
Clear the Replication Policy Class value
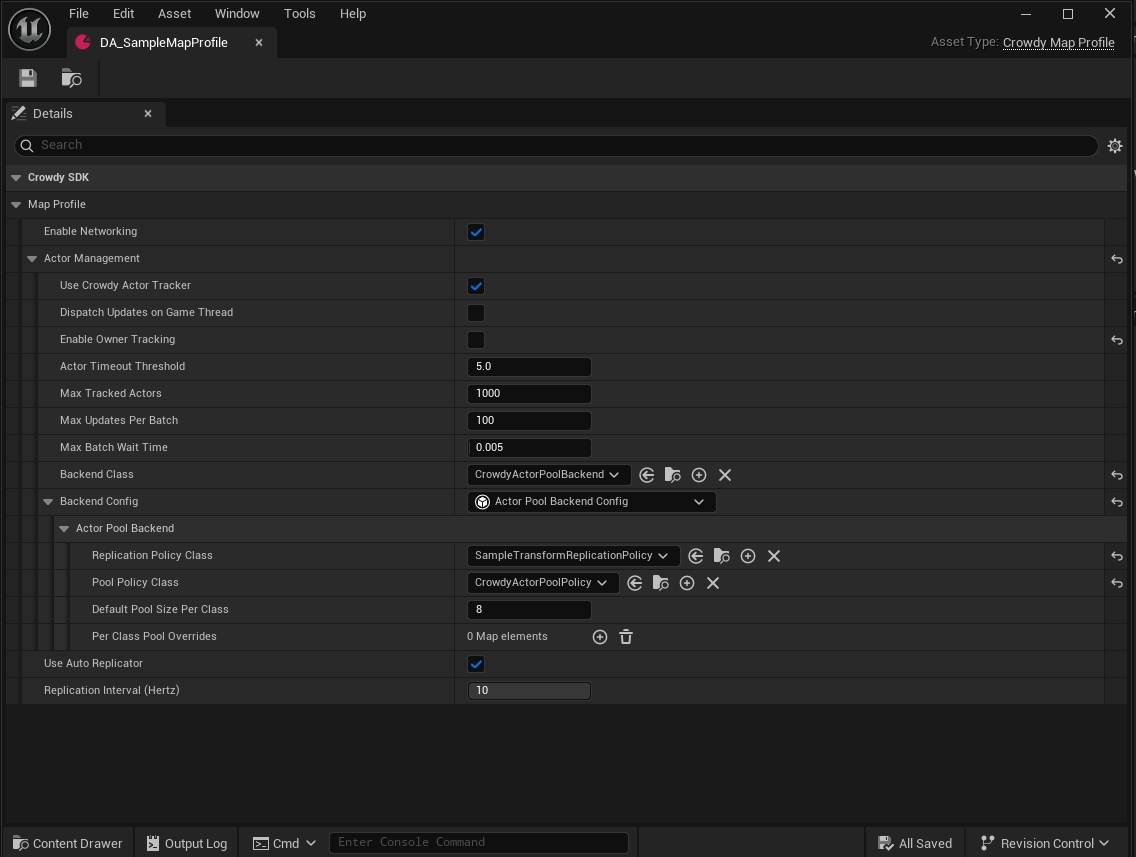tap(774, 556)
